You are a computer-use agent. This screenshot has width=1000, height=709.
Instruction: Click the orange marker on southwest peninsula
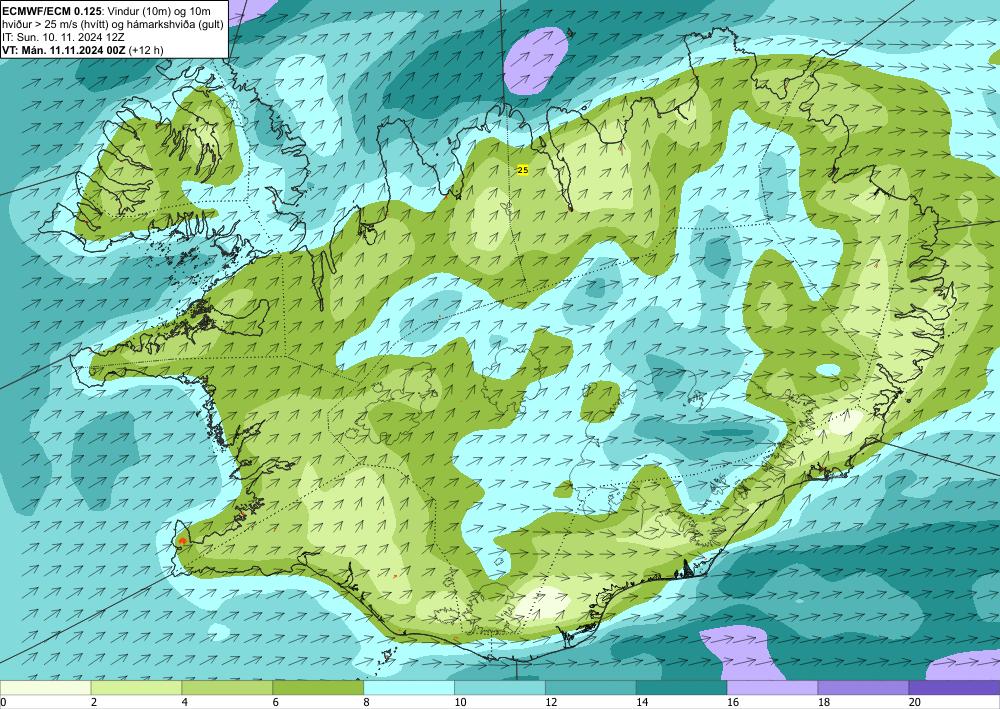click(182, 541)
